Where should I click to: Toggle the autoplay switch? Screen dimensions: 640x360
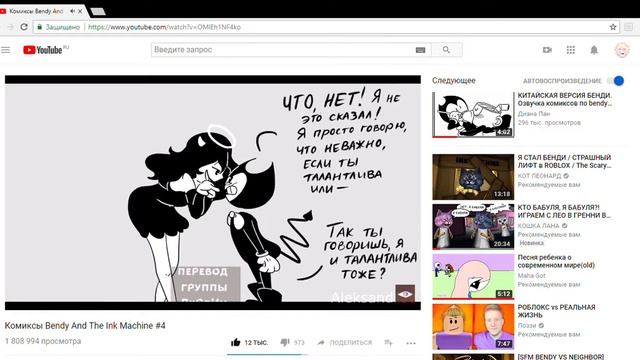[x=616, y=81]
